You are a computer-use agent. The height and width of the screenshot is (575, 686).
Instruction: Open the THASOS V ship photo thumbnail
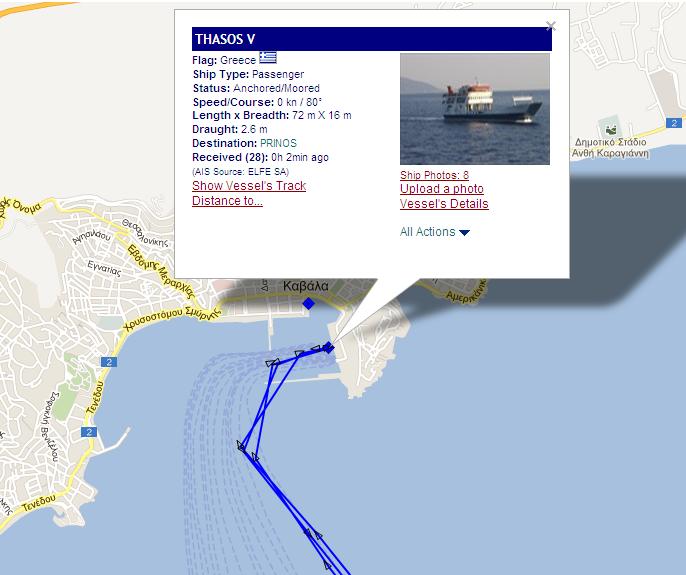[x=475, y=109]
